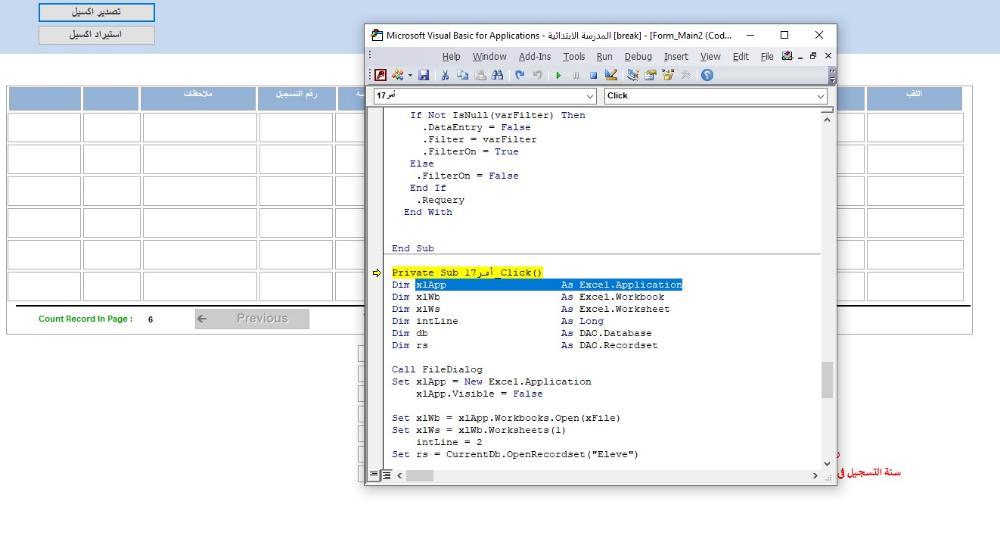Click the green Run/Continue icon
The image size is (1000, 548).
tap(559, 75)
